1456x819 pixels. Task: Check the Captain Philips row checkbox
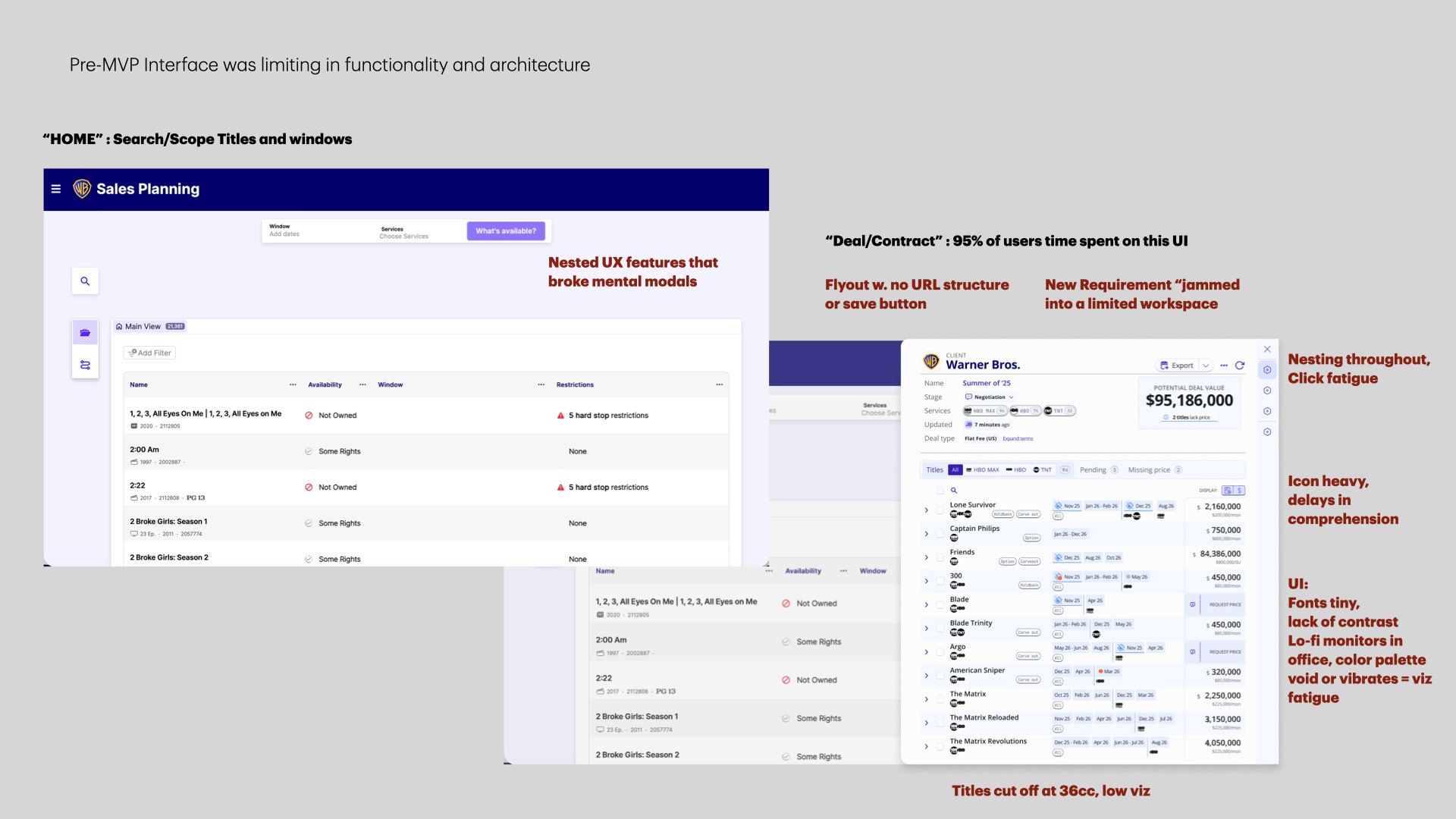940,534
